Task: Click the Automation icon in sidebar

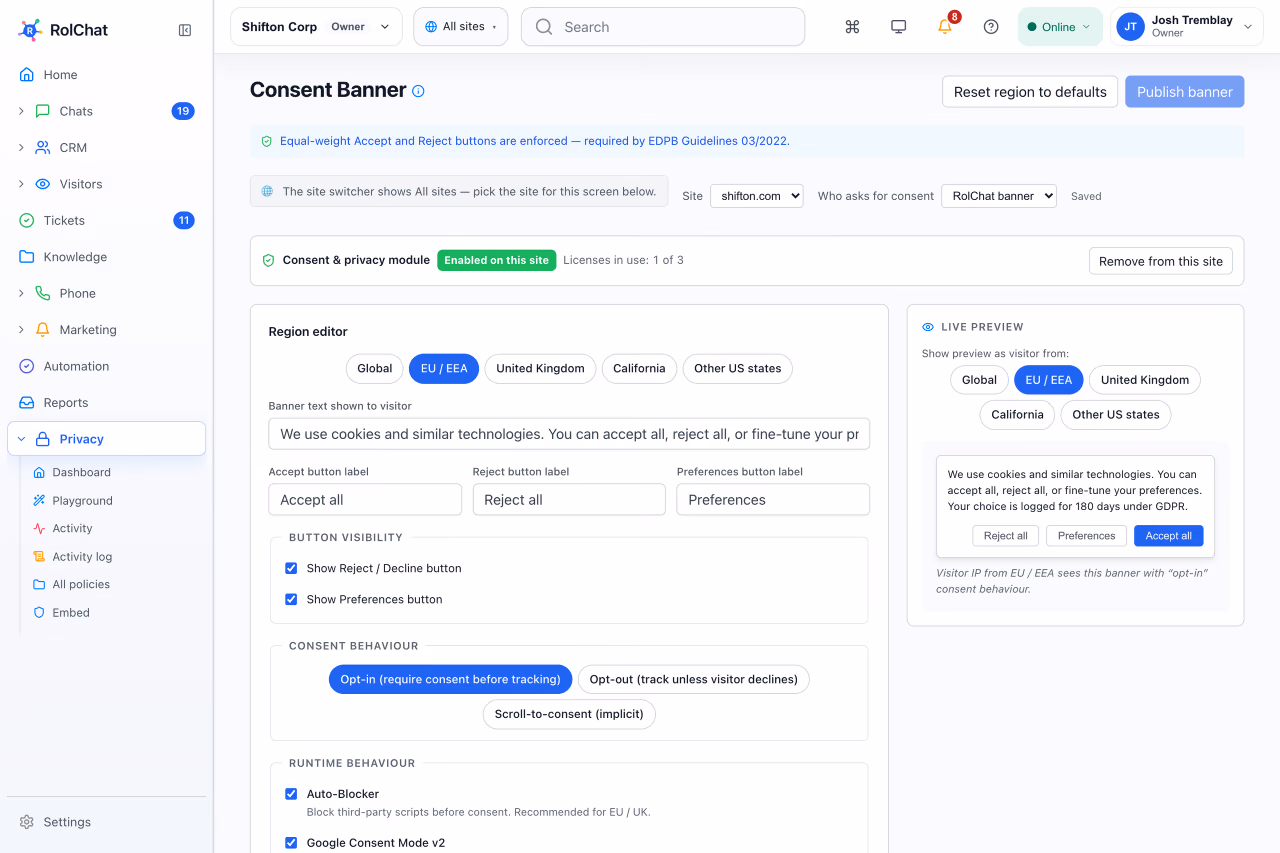Action: click(27, 366)
